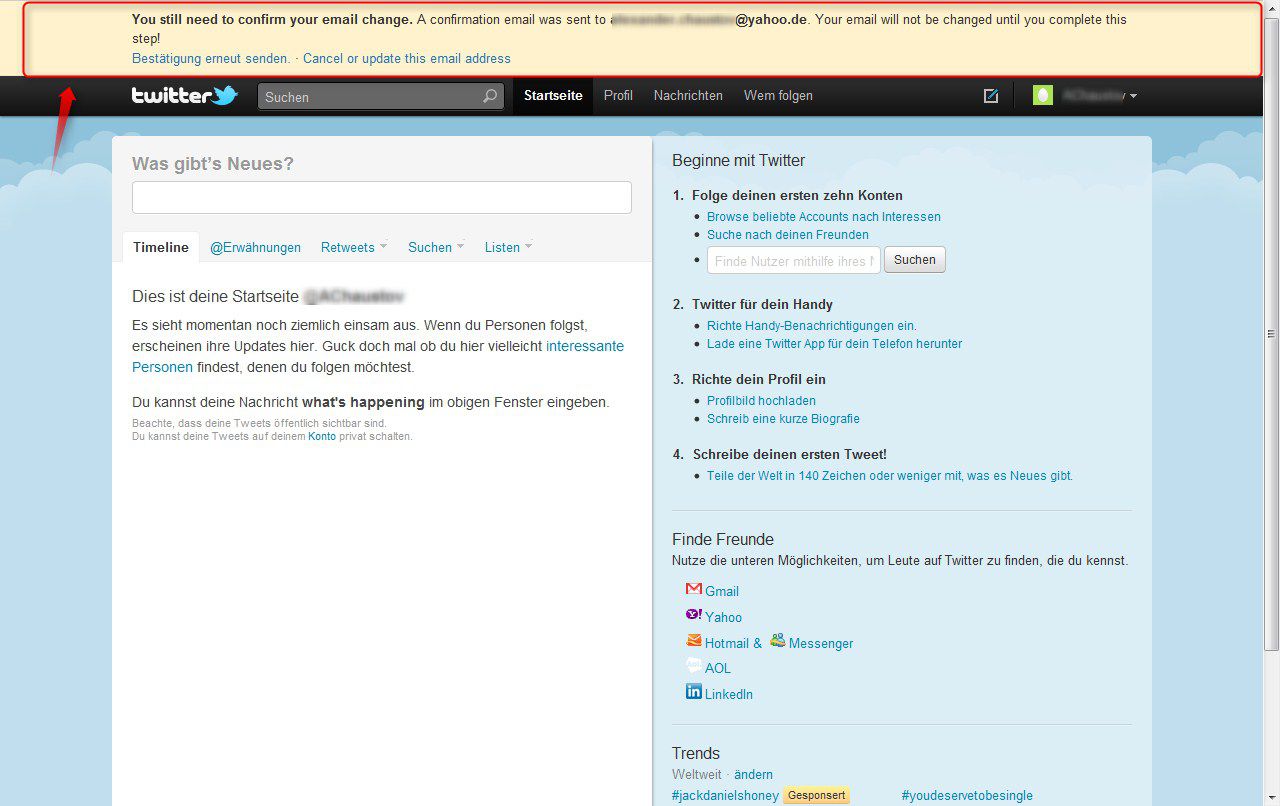Click the Gmail envelope icon
The height and width of the screenshot is (806, 1280).
694,589
